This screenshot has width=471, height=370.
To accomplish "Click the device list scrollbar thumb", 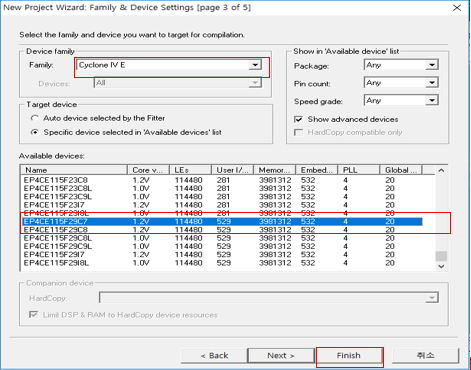I will click(x=441, y=256).
